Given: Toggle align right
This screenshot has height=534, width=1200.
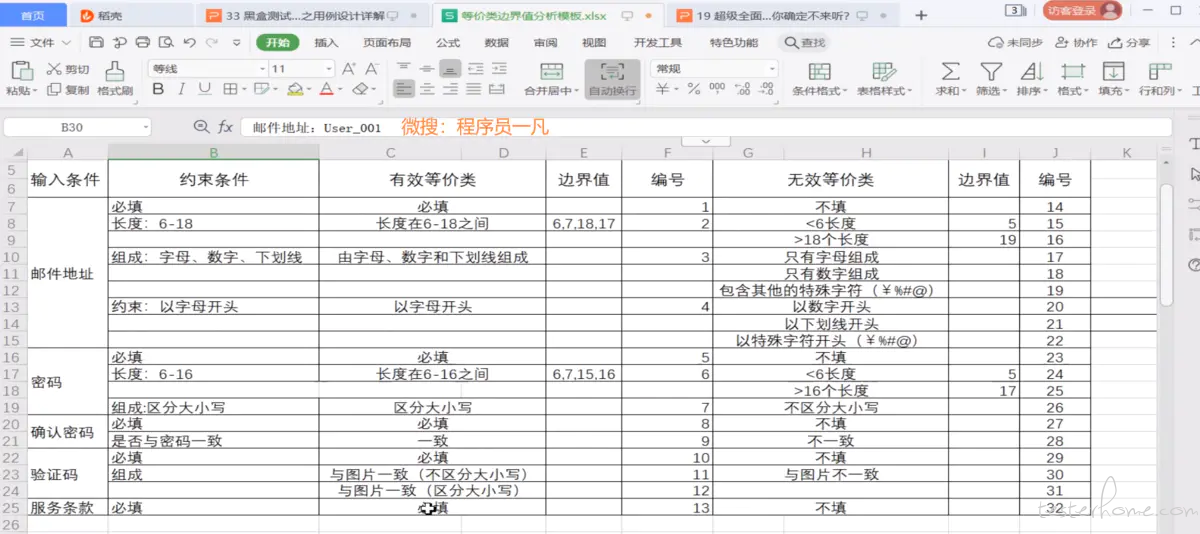Looking at the screenshot, I should 450,89.
